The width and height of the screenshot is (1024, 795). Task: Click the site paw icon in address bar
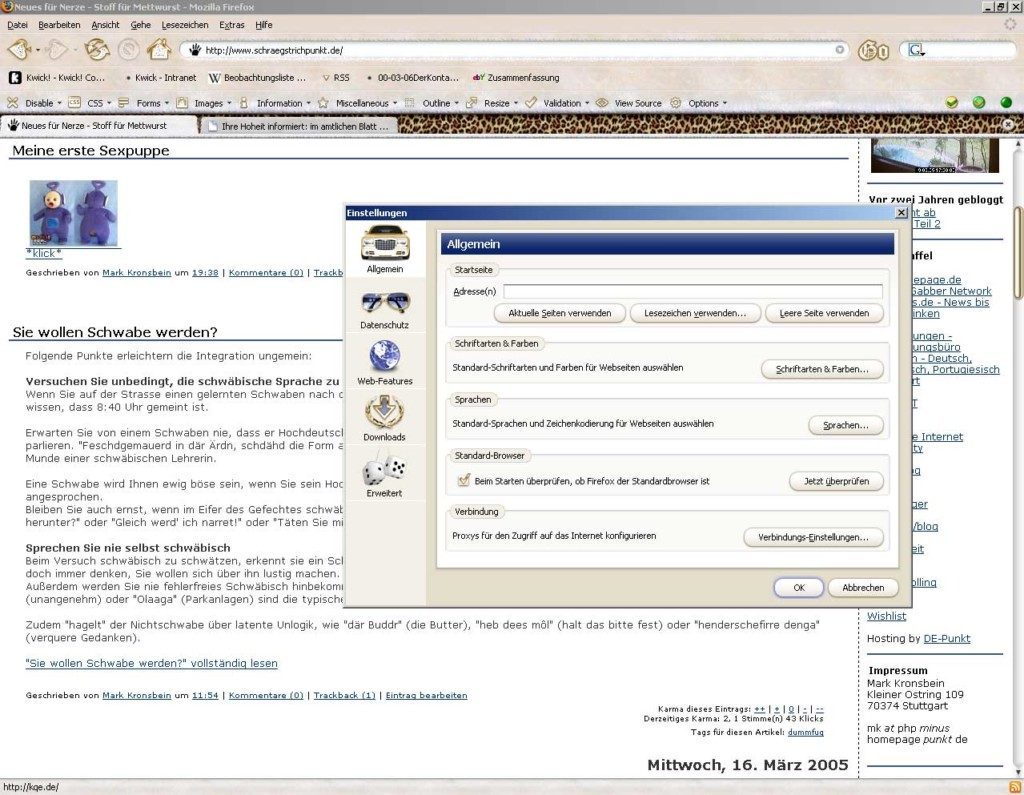tap(195, 50)
